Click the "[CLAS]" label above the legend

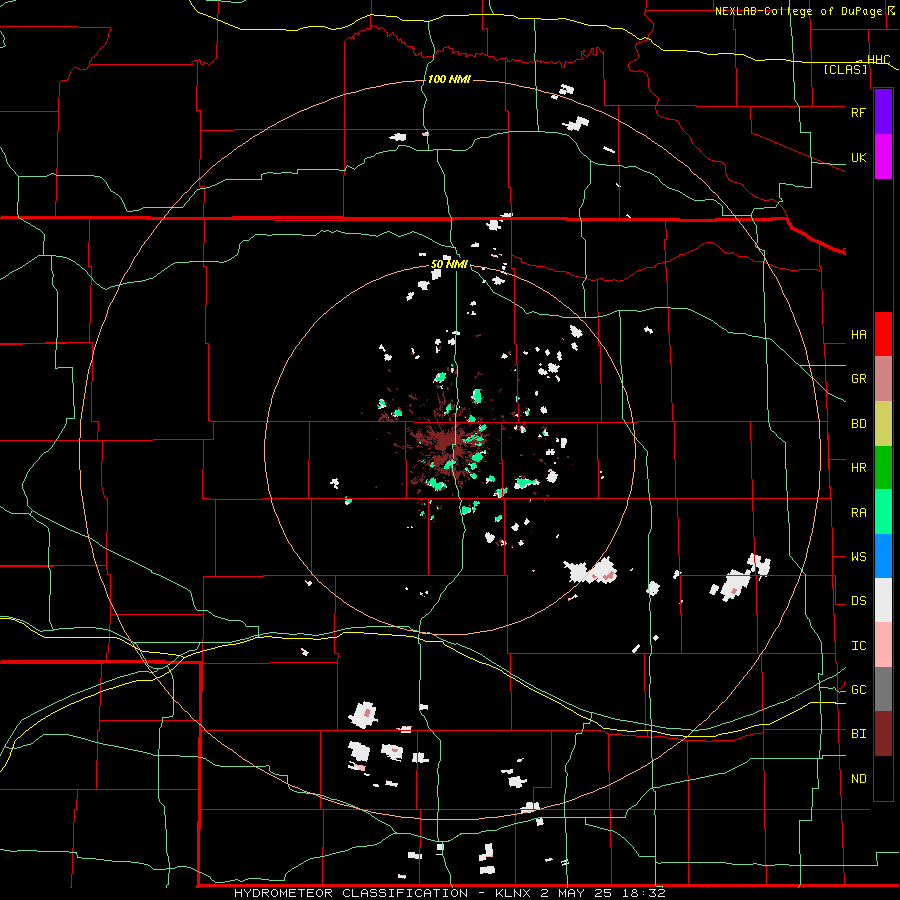click(x=845, y=69)
